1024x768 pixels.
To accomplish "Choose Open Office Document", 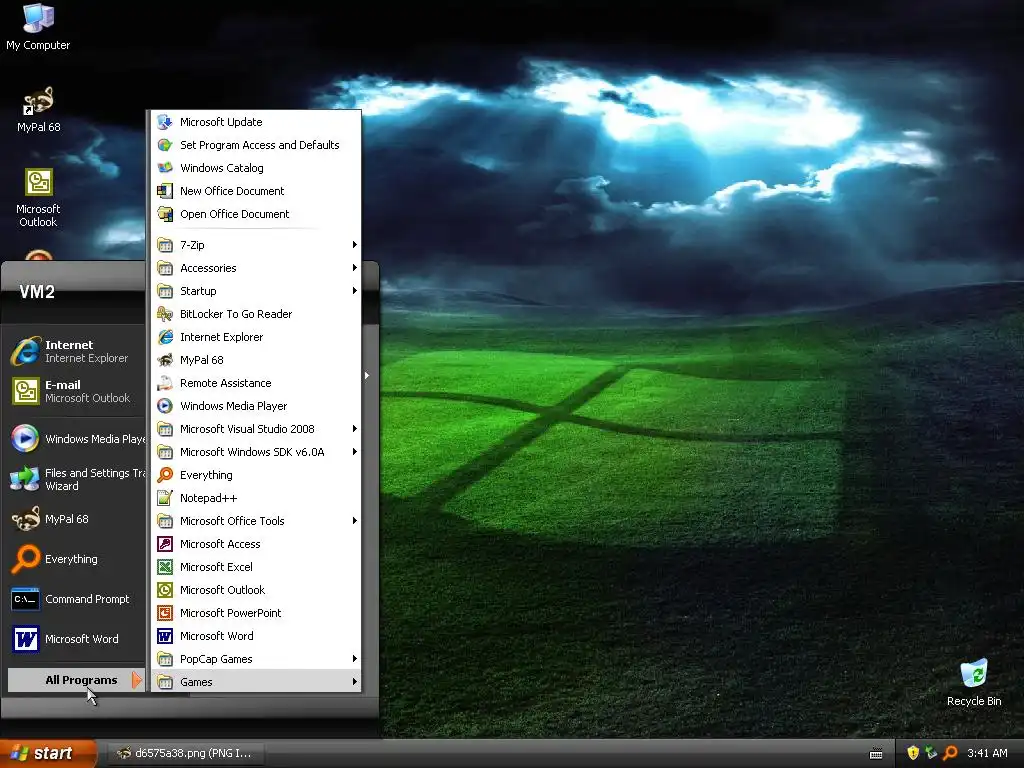I will click(255, 214).
